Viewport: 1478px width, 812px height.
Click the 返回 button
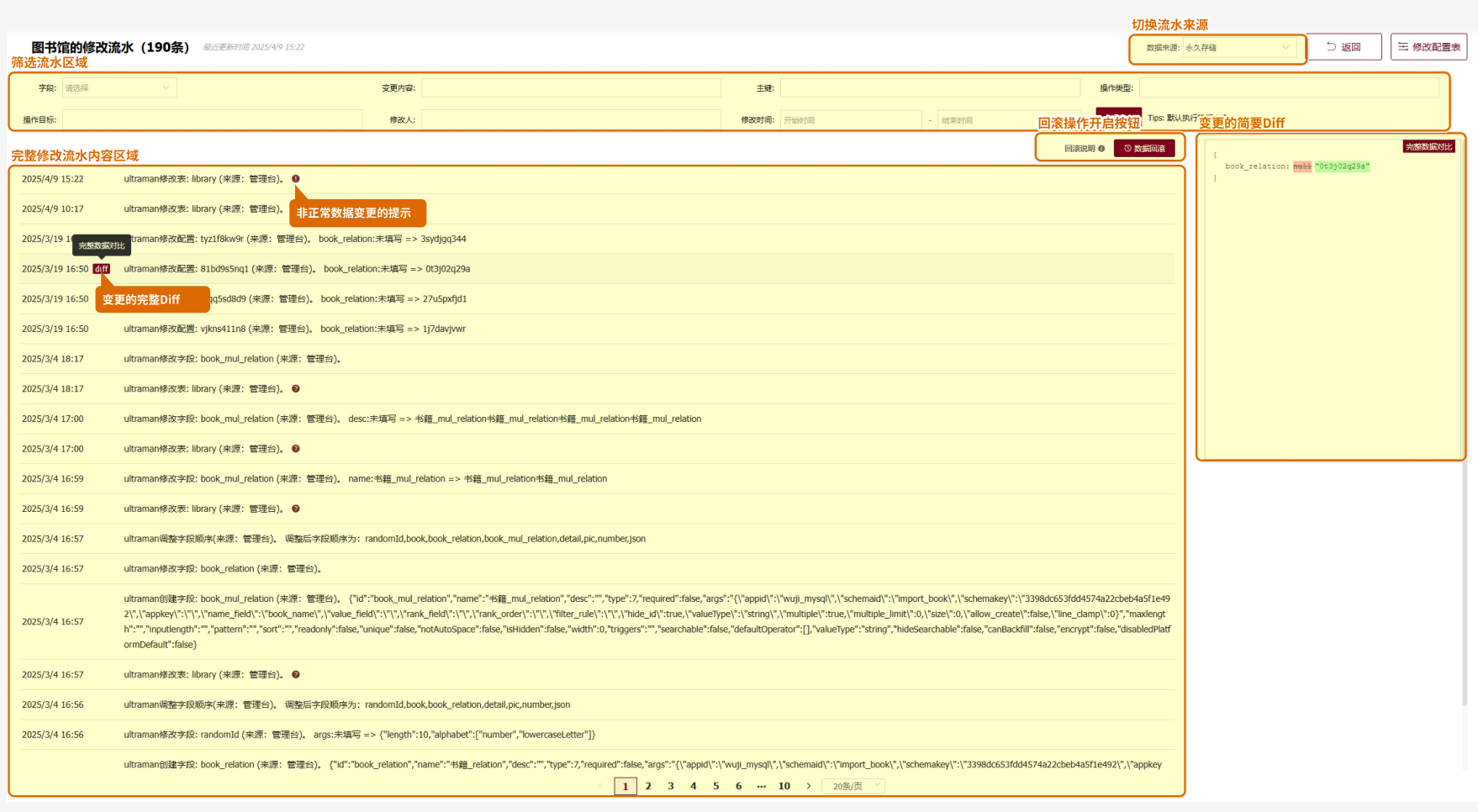point(1343,47)
